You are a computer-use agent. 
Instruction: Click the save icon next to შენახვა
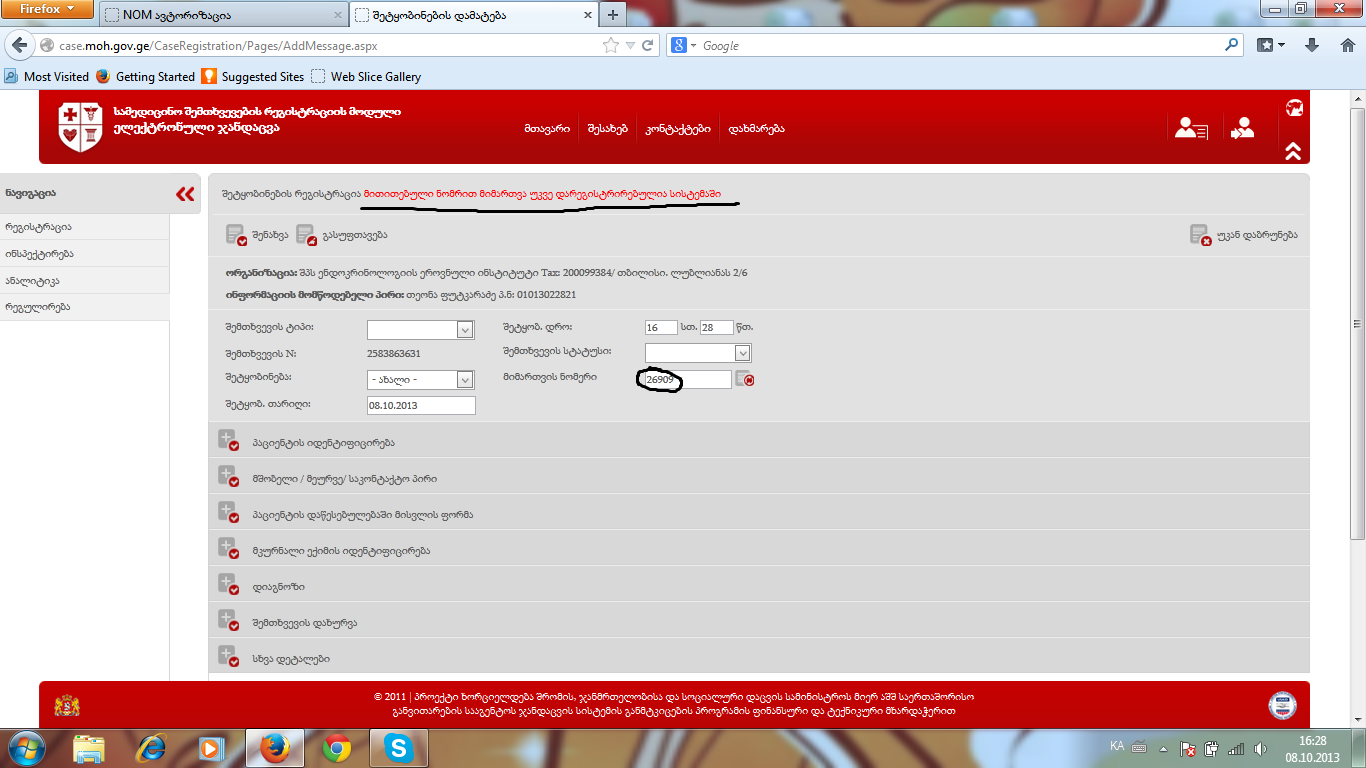pyautogui.click(x=236, y=235)
